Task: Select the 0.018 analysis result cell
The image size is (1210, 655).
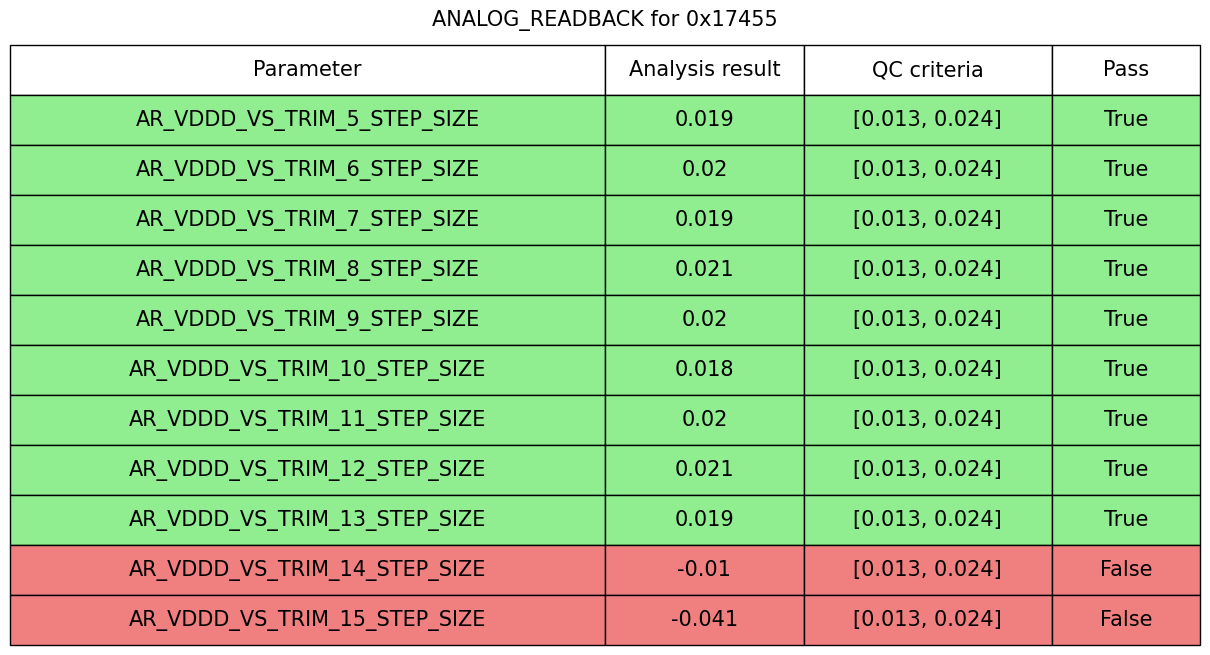Action: [704, 370]
